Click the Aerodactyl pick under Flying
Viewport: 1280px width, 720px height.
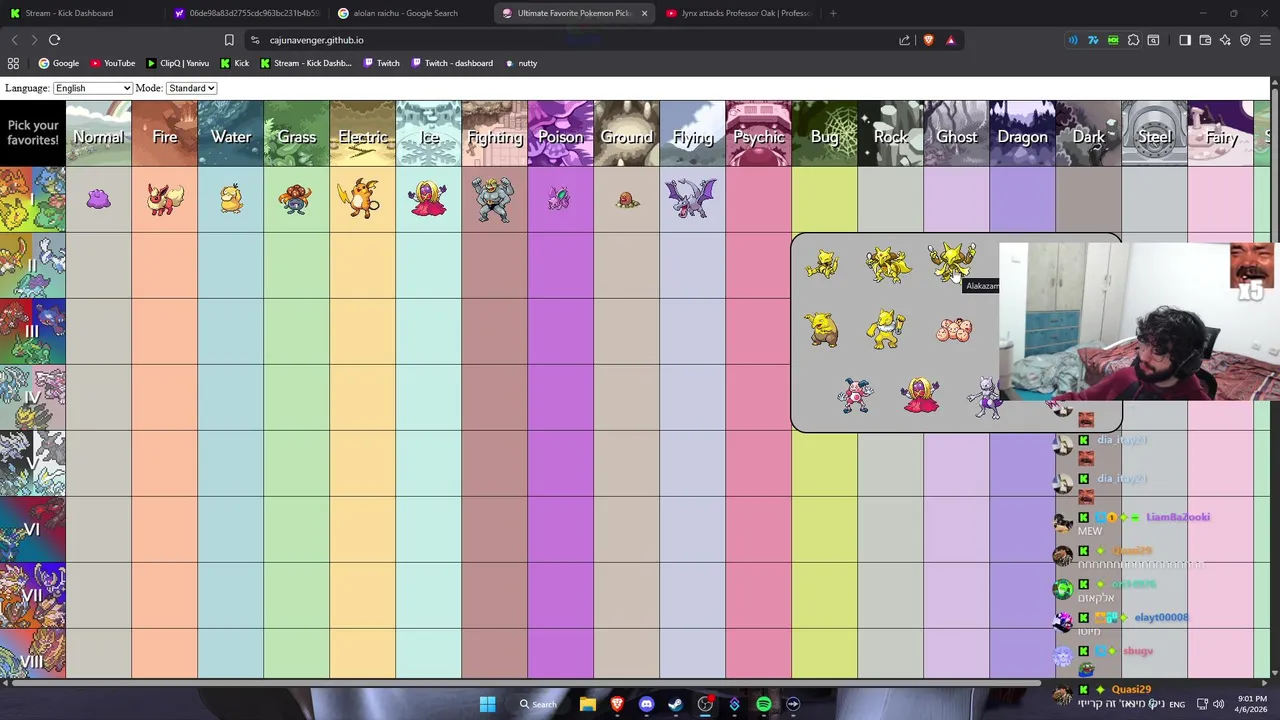click(x=692, y=199)
